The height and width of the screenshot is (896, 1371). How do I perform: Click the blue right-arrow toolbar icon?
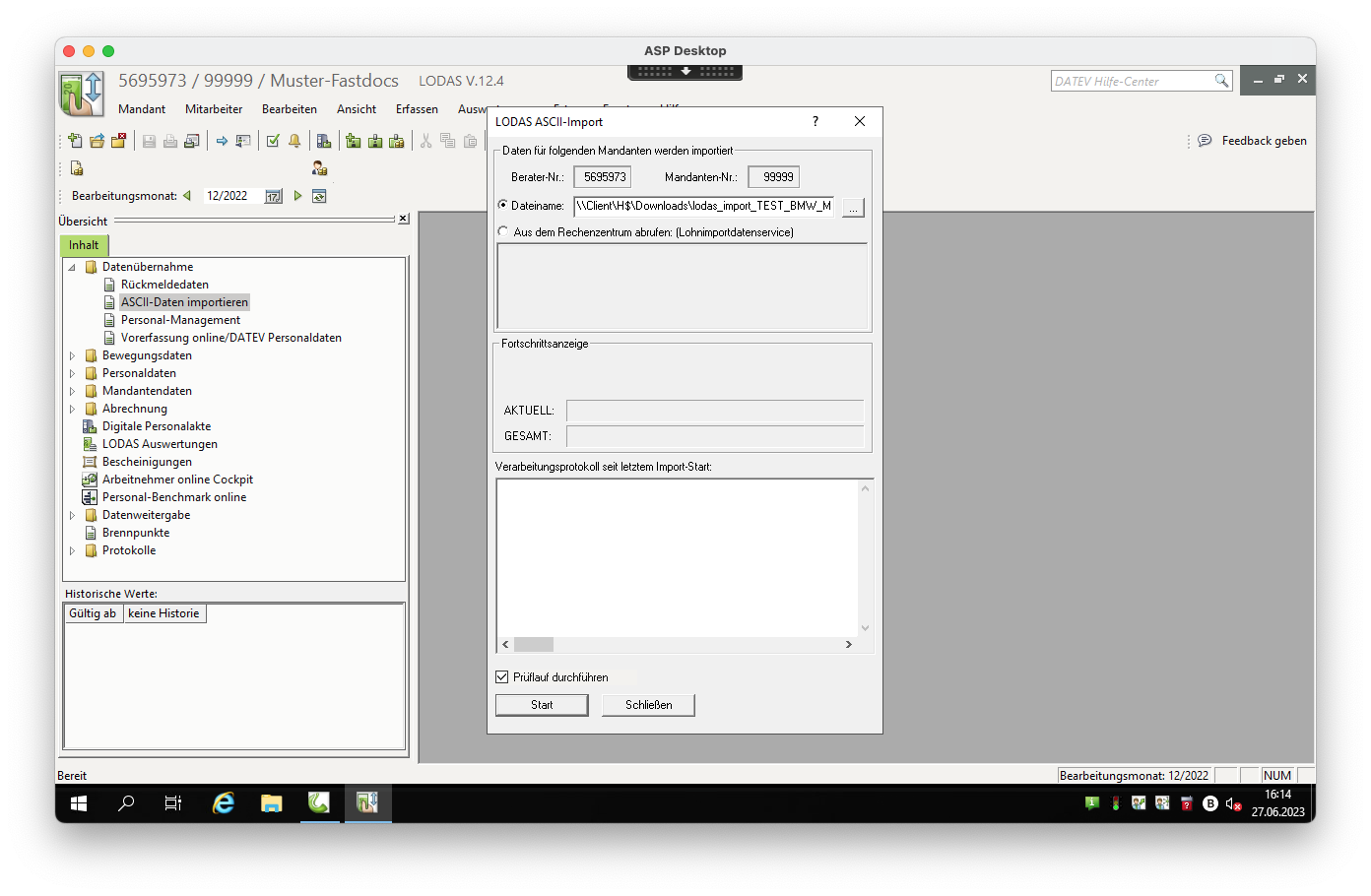(222, 141)
